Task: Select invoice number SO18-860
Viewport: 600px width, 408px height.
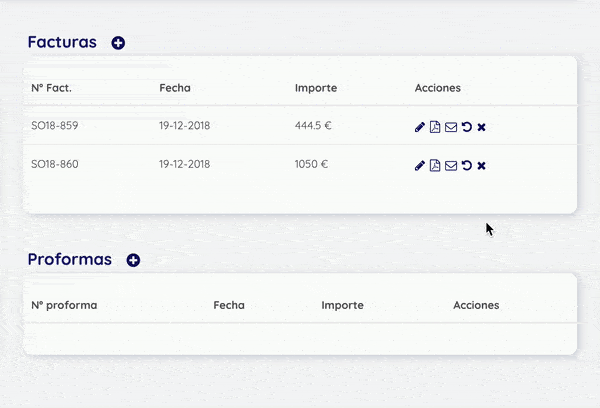Action: coord(55,164)
